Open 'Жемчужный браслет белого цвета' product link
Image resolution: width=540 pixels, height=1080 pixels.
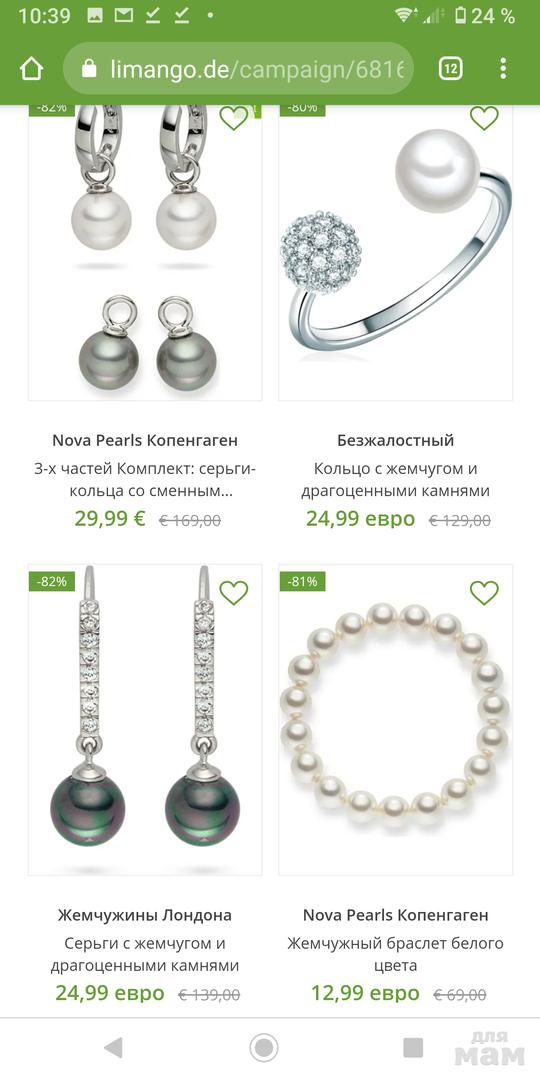tap(395, 954)
